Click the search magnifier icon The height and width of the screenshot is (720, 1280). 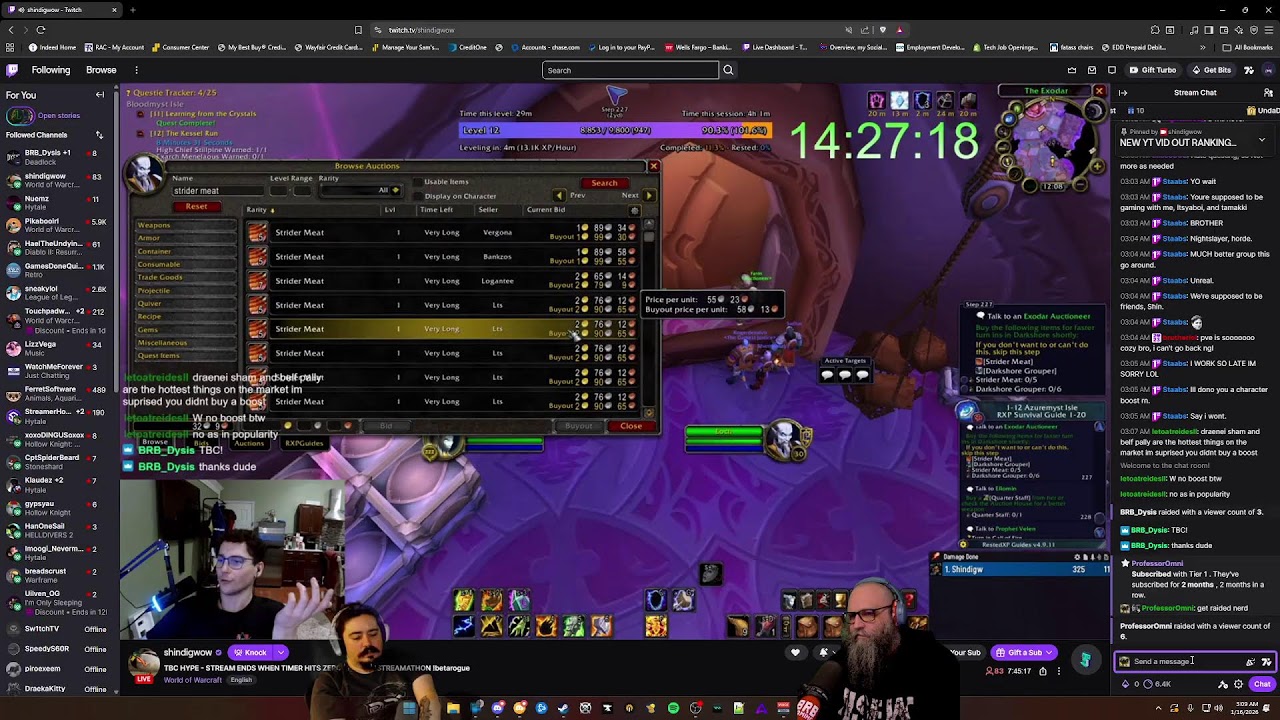point(728,70)
